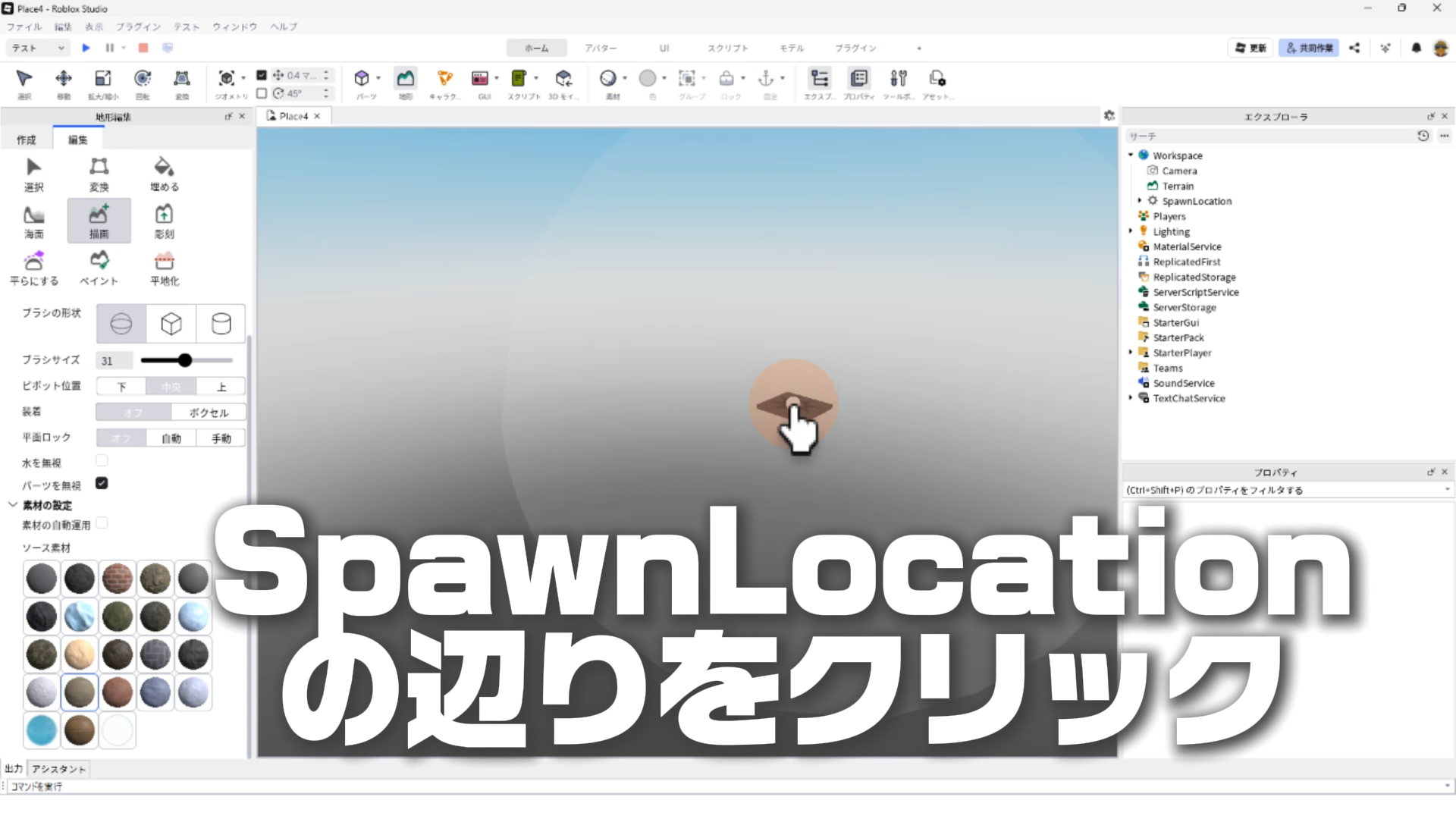Click the brush size input field
The height and width of the screenshot is (819, 1456).
tap(114, 361)
